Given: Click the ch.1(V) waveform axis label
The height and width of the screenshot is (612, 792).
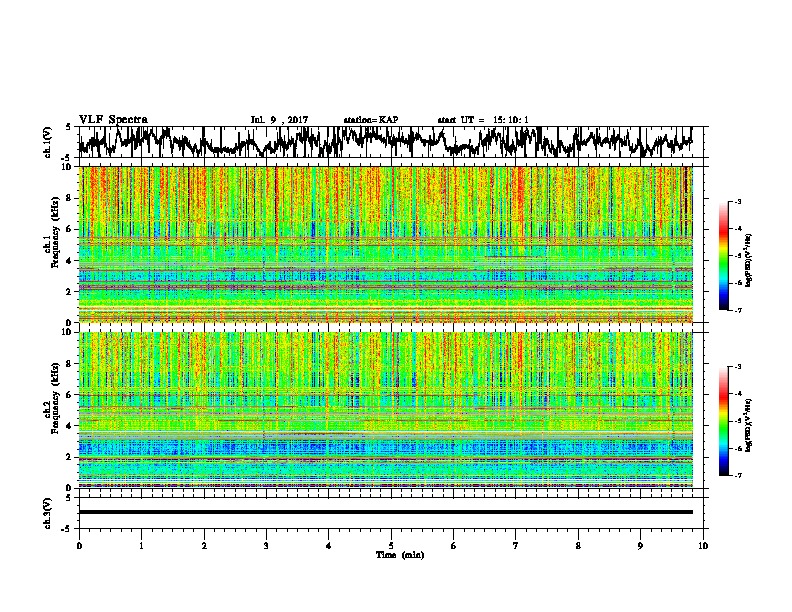Looking at the screenshot, I should coord(48,142).
